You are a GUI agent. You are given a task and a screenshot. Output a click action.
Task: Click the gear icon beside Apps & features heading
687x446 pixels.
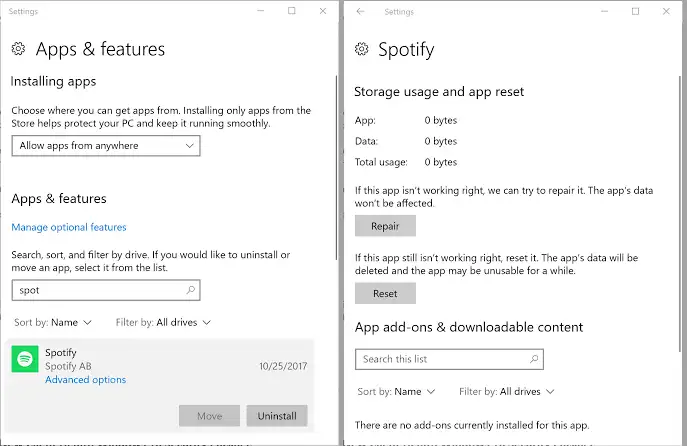pyautogui.click(x=18, y=49)
